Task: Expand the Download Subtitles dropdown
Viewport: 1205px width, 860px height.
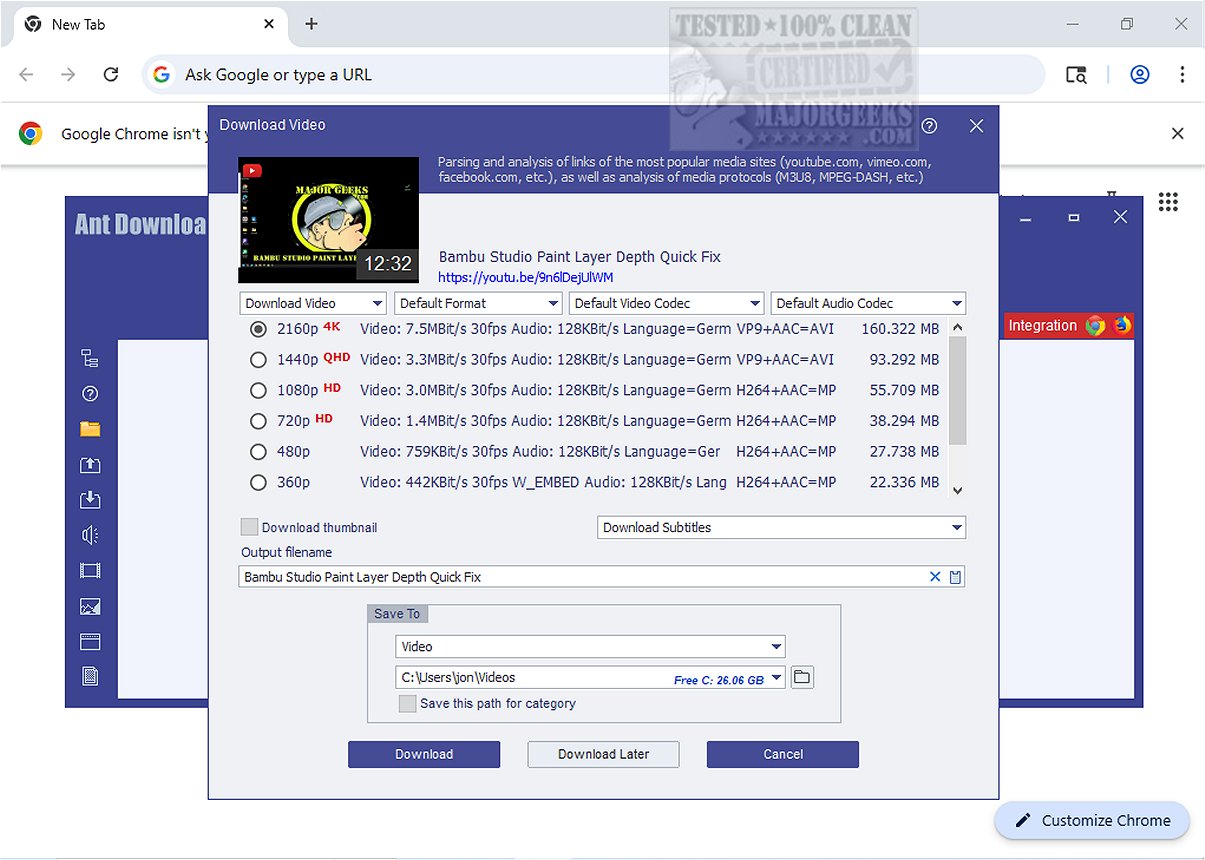Action: tap(782, 527)
